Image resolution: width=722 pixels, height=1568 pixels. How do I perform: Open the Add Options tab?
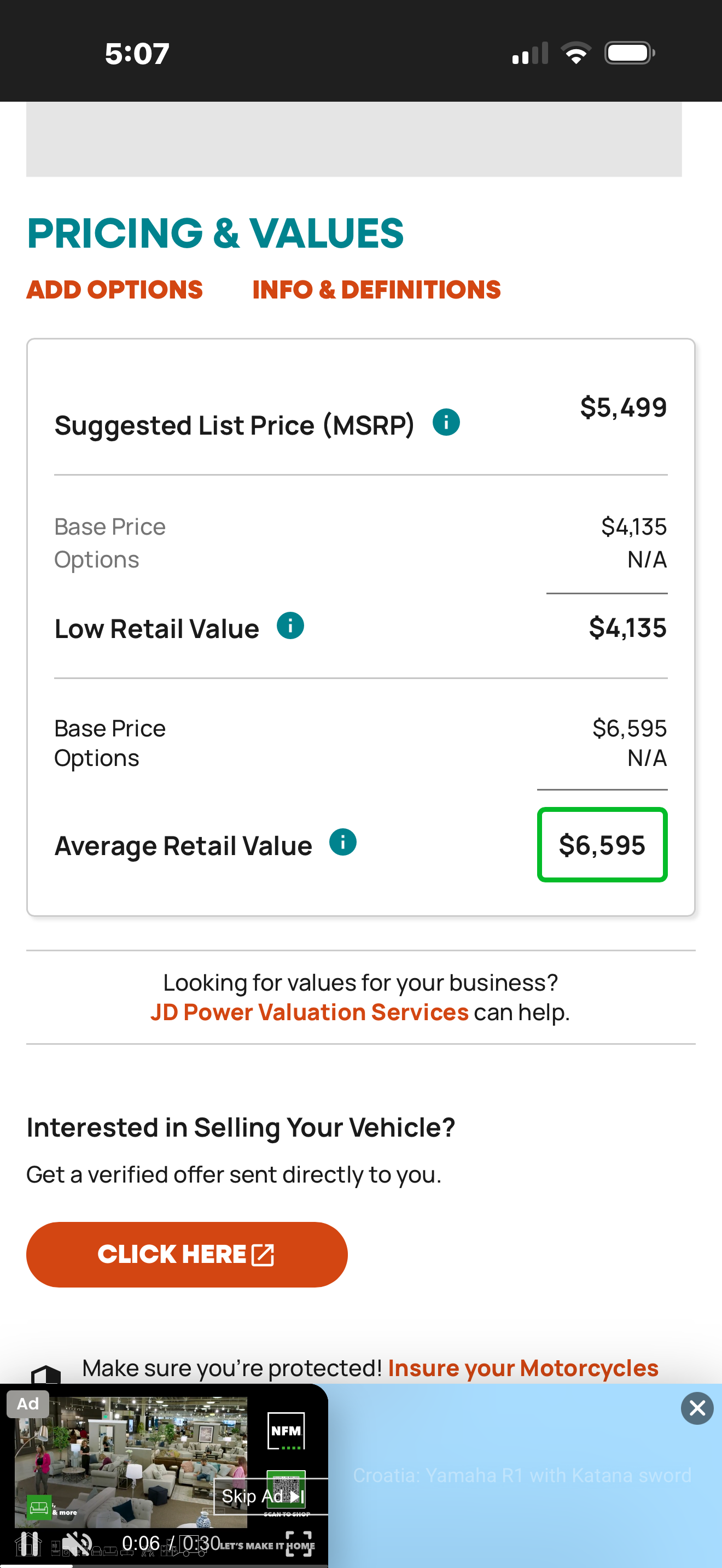[x=114, y=290]
